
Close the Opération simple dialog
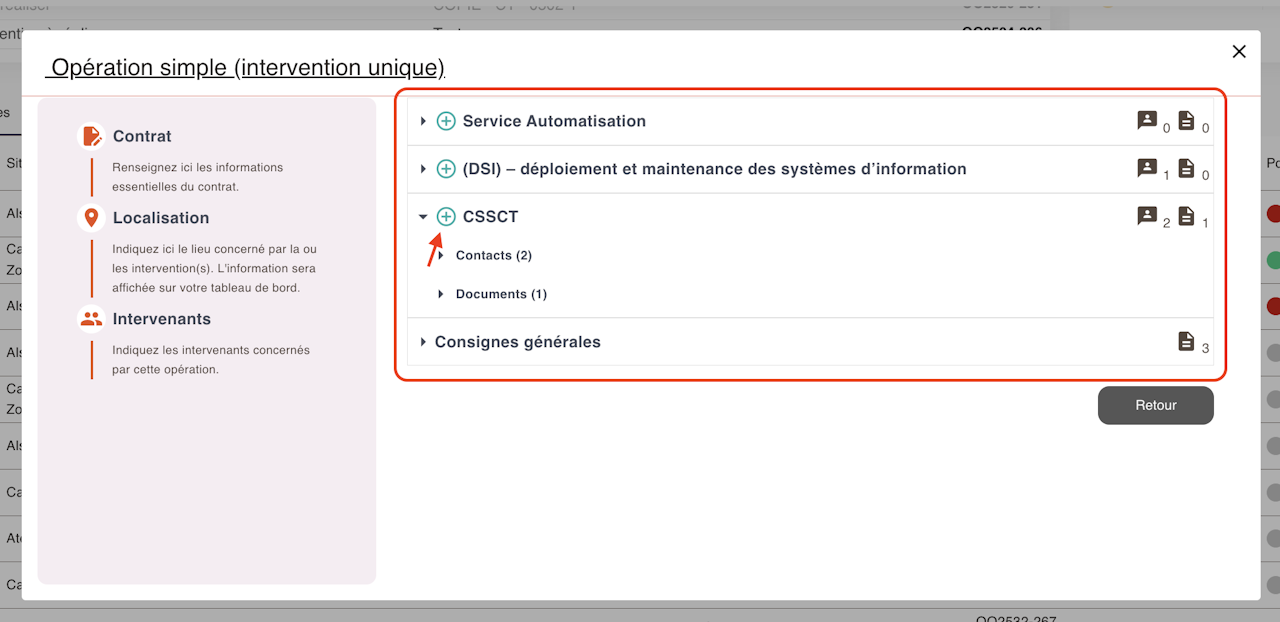pos(1239,52)
